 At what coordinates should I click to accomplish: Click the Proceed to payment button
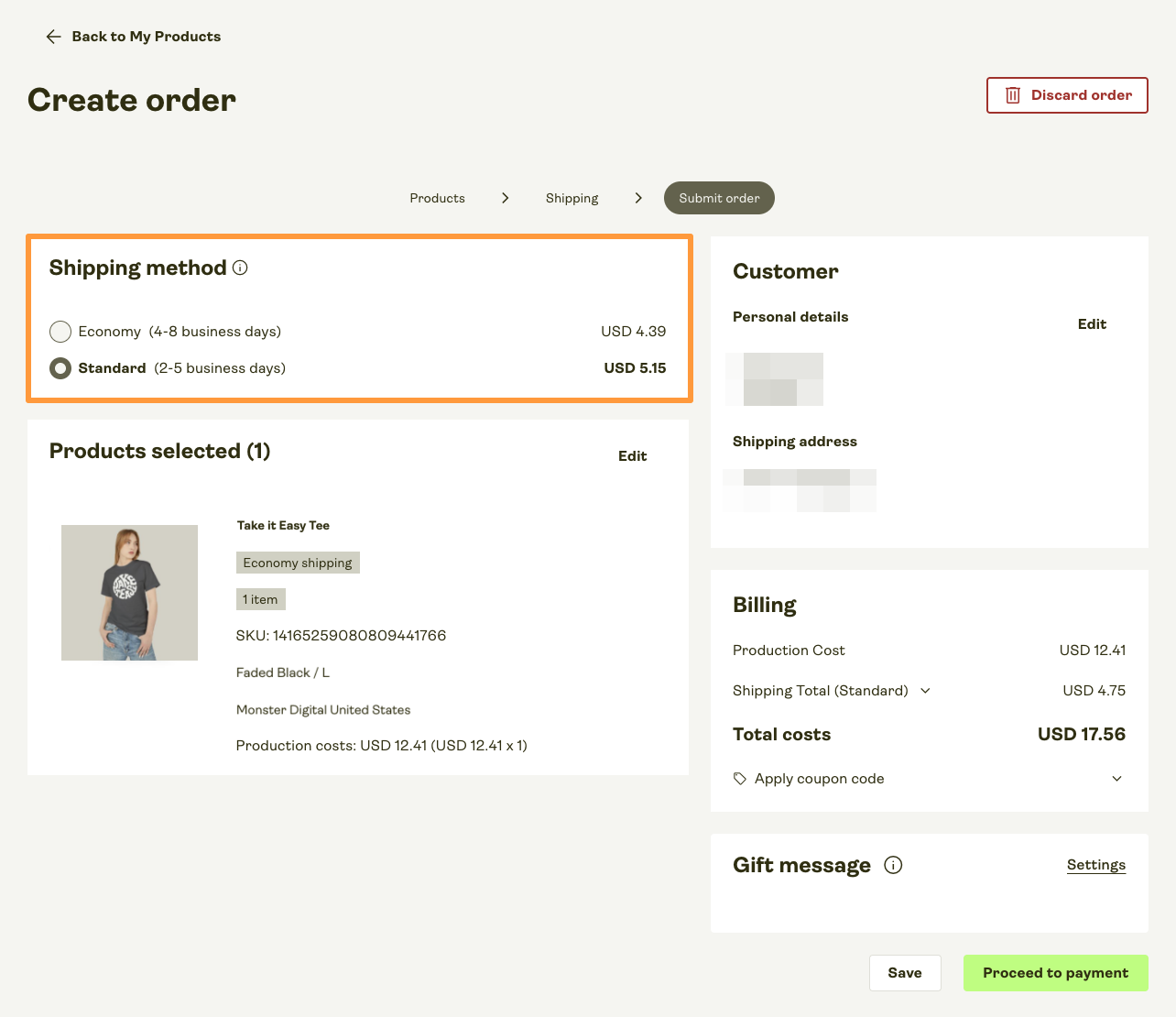click(x=1055, y=972)
